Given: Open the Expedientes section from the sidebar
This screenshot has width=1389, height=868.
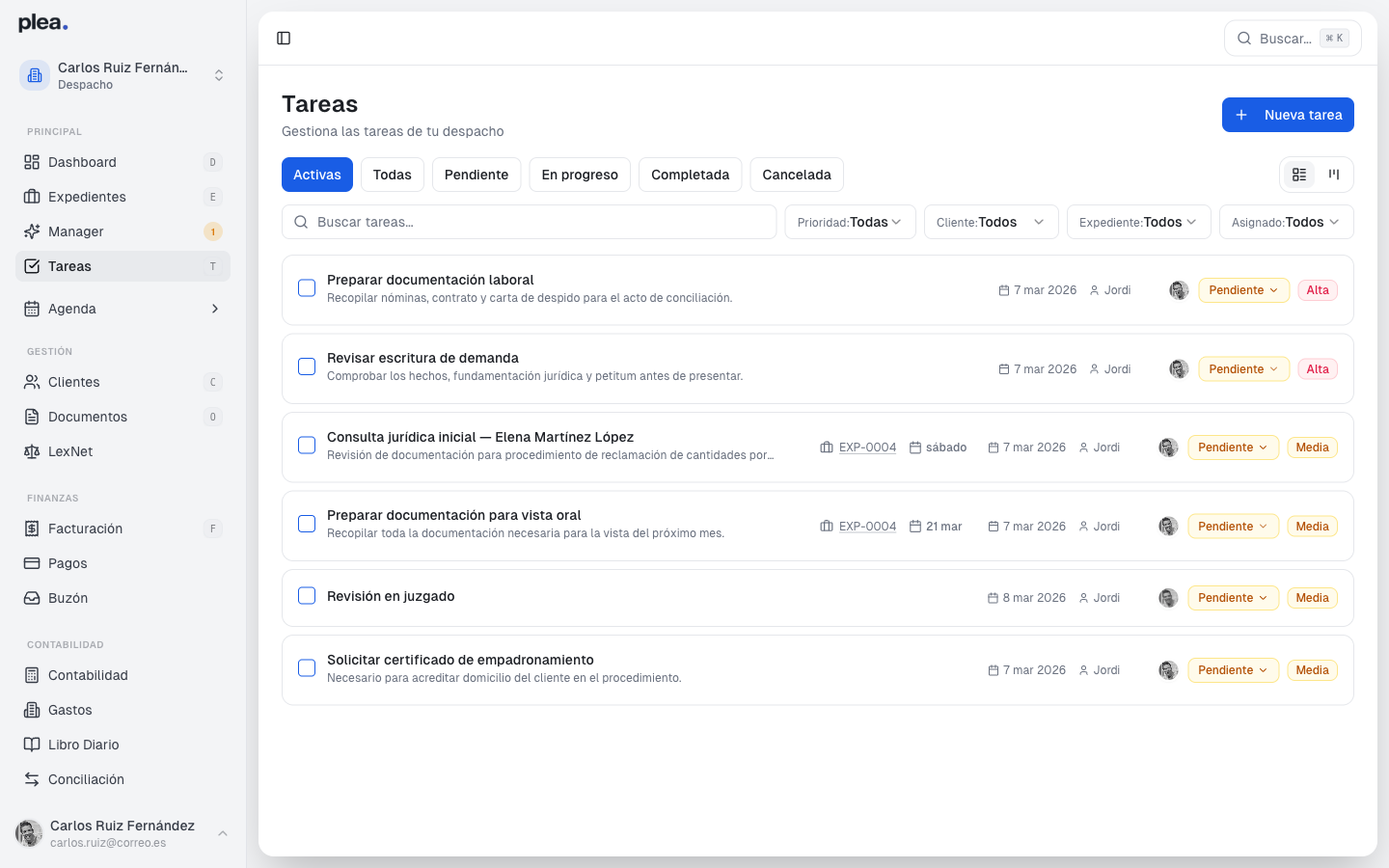Looking at the screenshot, I should (84, 196).
